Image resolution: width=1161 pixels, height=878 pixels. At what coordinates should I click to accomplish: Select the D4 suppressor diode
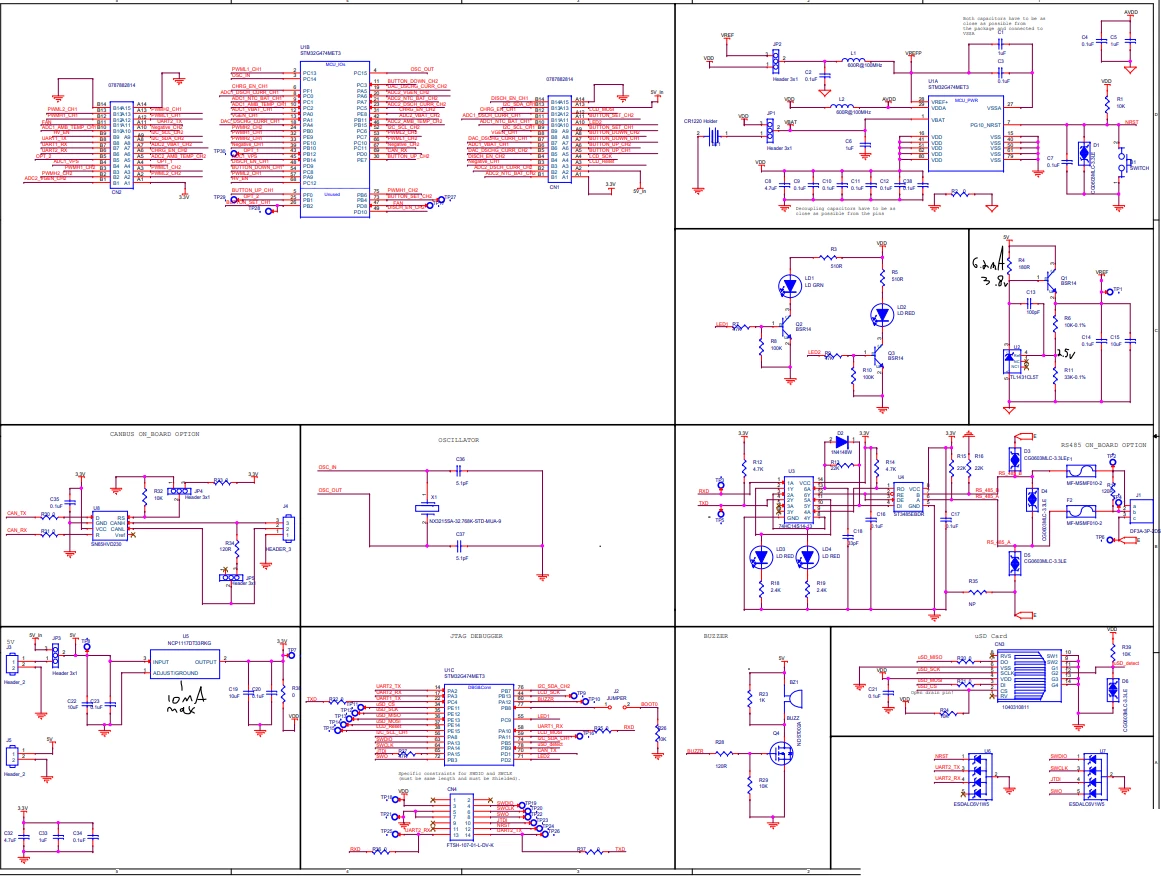[x=1032, y=499]
